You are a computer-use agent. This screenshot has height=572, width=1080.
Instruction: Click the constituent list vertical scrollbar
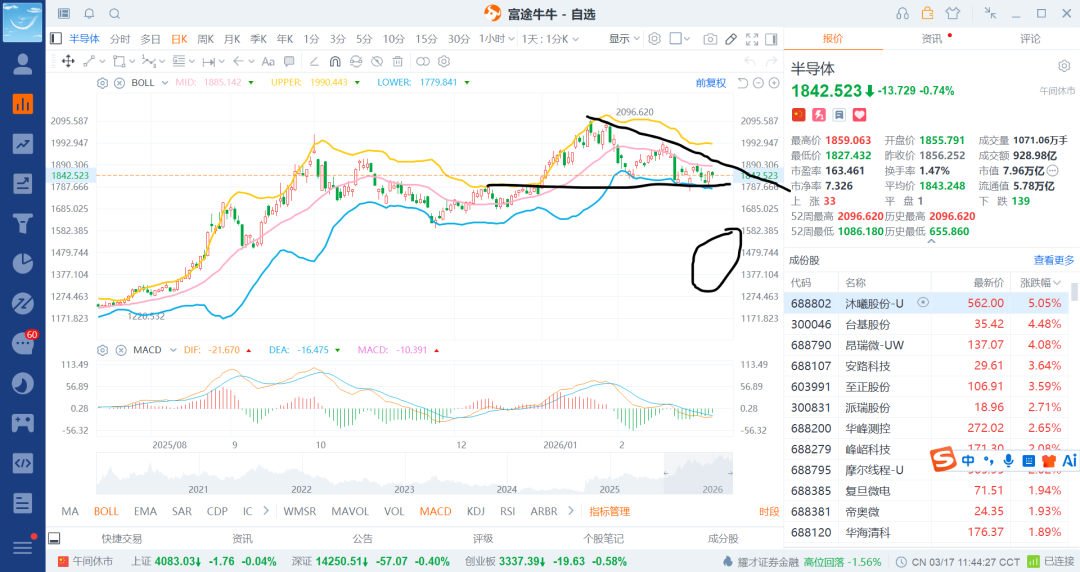pyautogui.click(x=1074, y=291)
